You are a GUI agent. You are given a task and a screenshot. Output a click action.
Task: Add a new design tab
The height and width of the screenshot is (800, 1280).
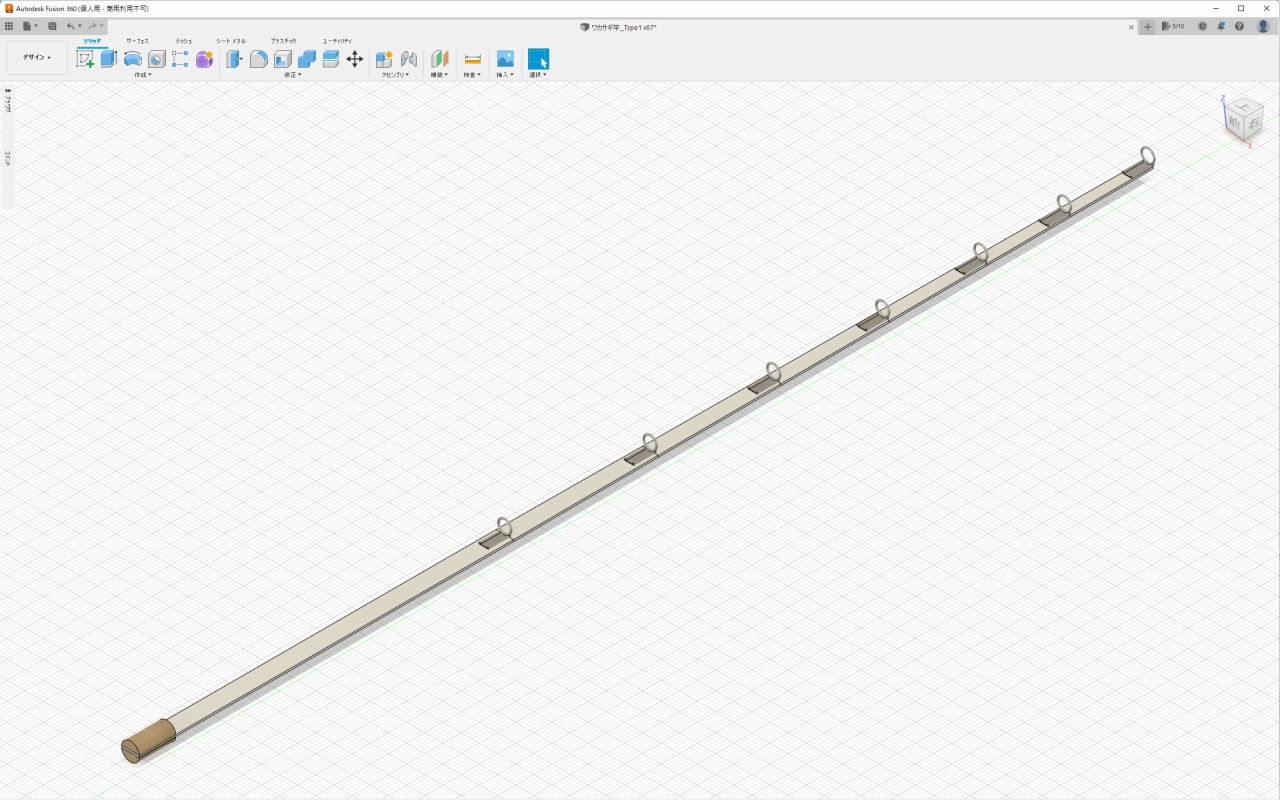point(1148,26)
